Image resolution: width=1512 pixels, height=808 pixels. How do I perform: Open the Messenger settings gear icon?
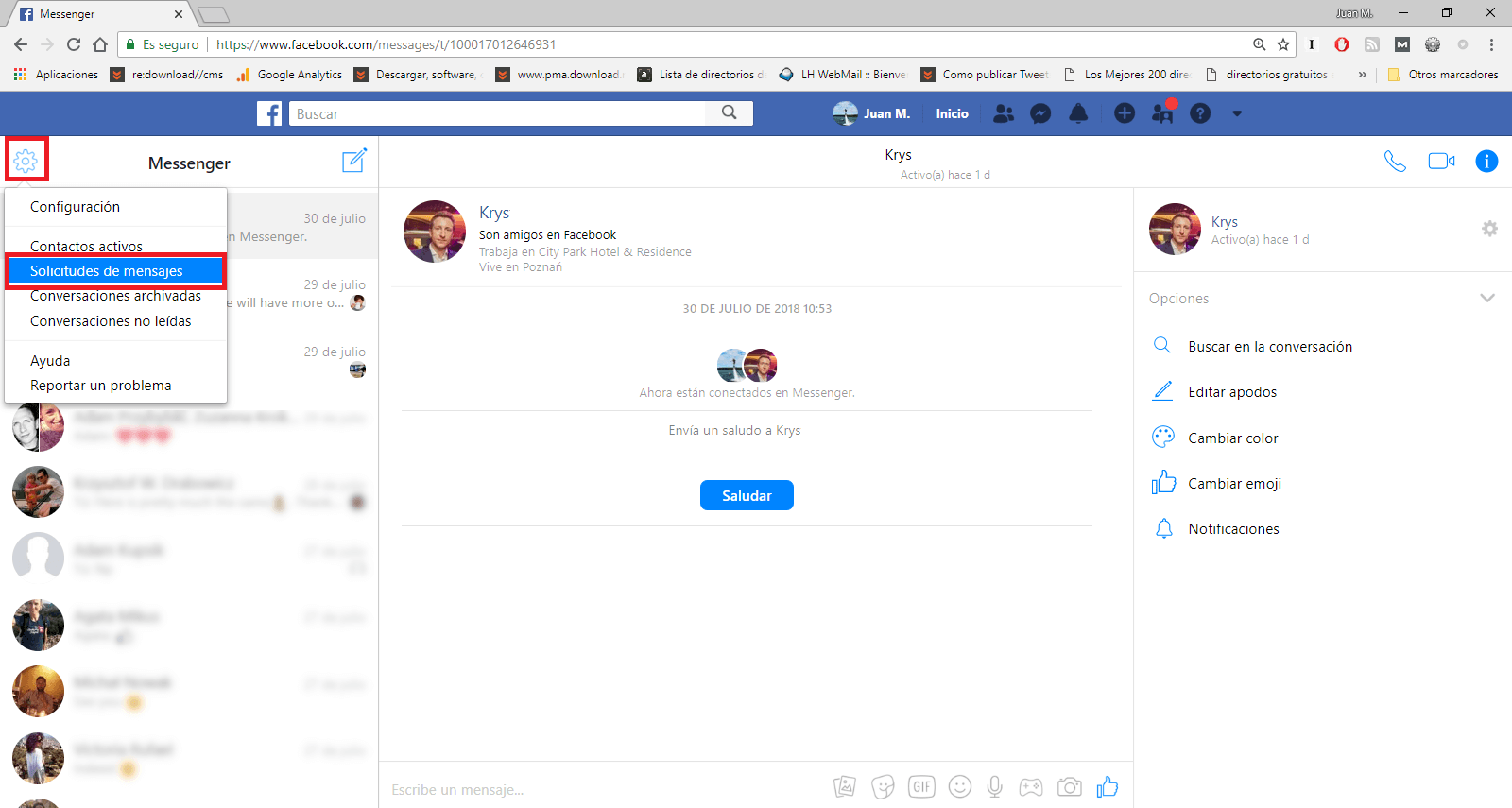(26, 161)
